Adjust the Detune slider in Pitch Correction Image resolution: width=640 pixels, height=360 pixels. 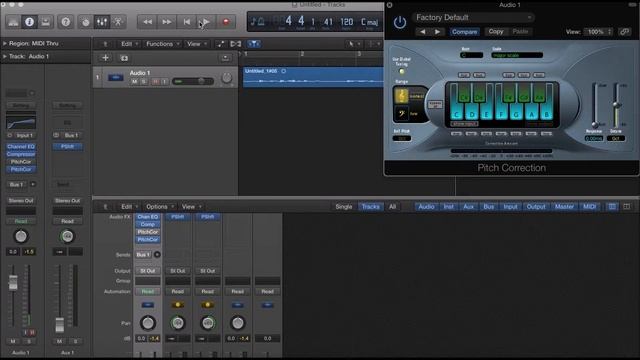[x=616, y=105]
